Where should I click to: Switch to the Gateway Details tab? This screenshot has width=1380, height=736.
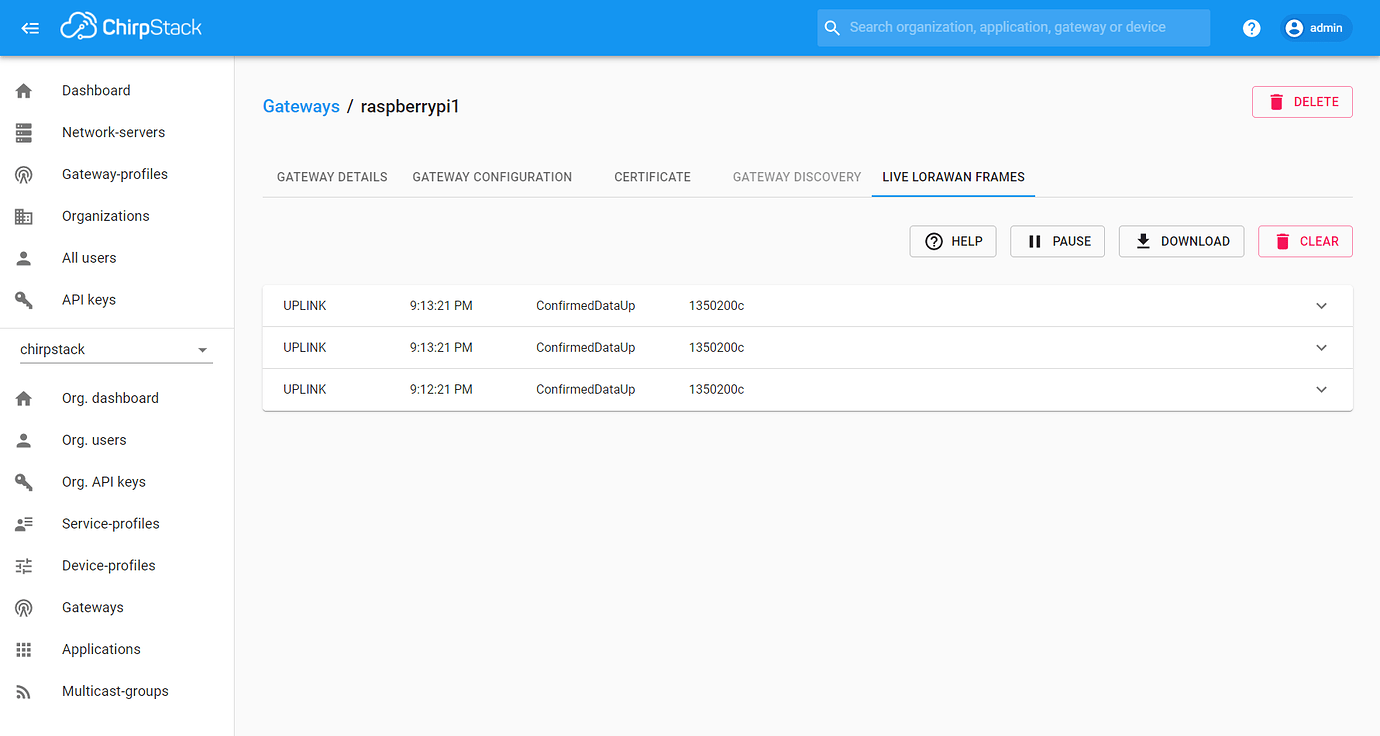[332, 177]
